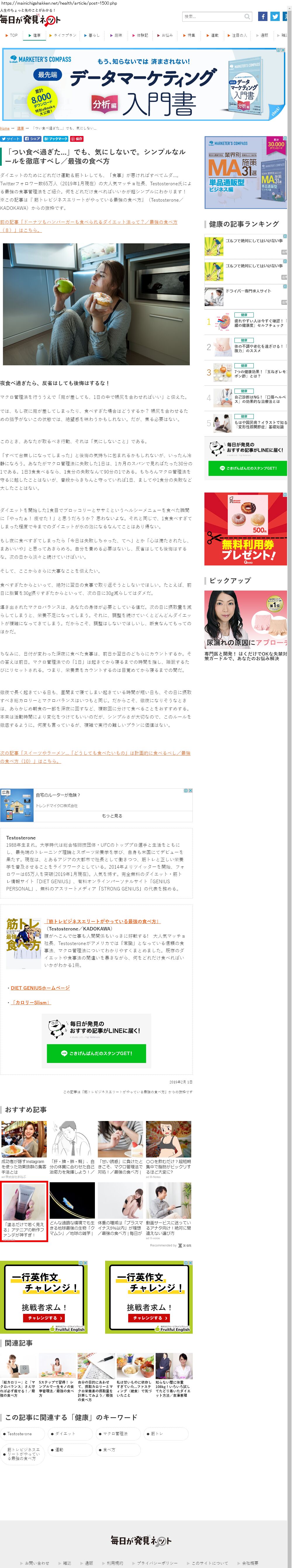This screenshot has height=1568, width=292.
Task: Open the Facebook page icon in header
Action: click(x=263, y=16)
